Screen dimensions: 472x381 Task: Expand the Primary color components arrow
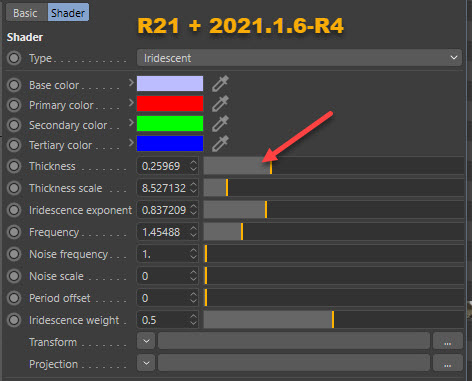pos(131,103)
